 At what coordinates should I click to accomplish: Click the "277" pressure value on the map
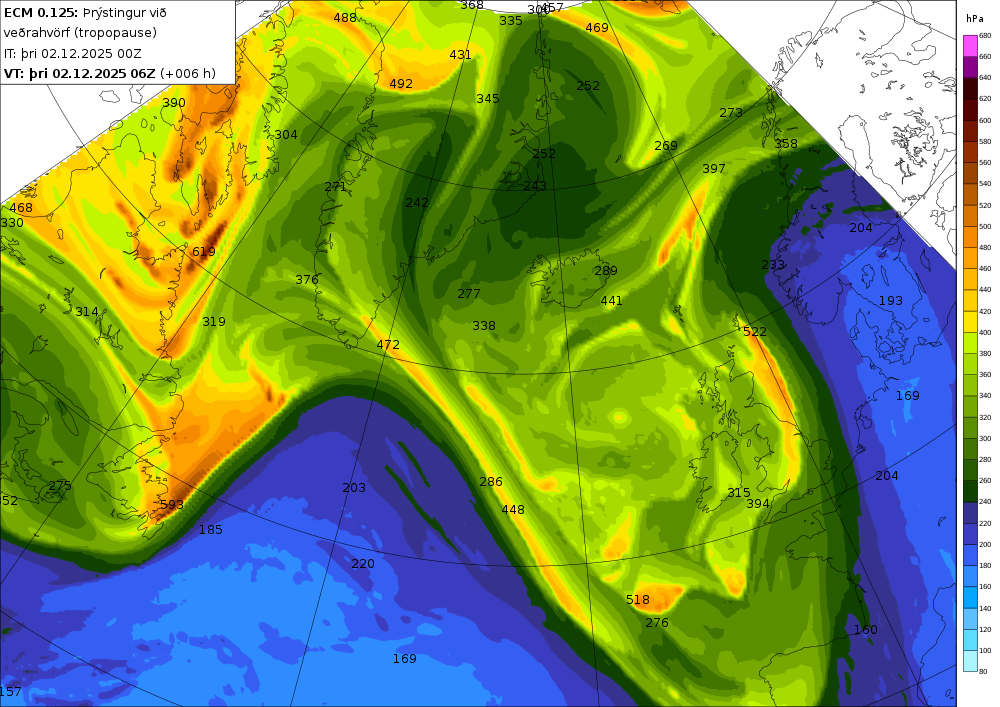pos(469,294)
